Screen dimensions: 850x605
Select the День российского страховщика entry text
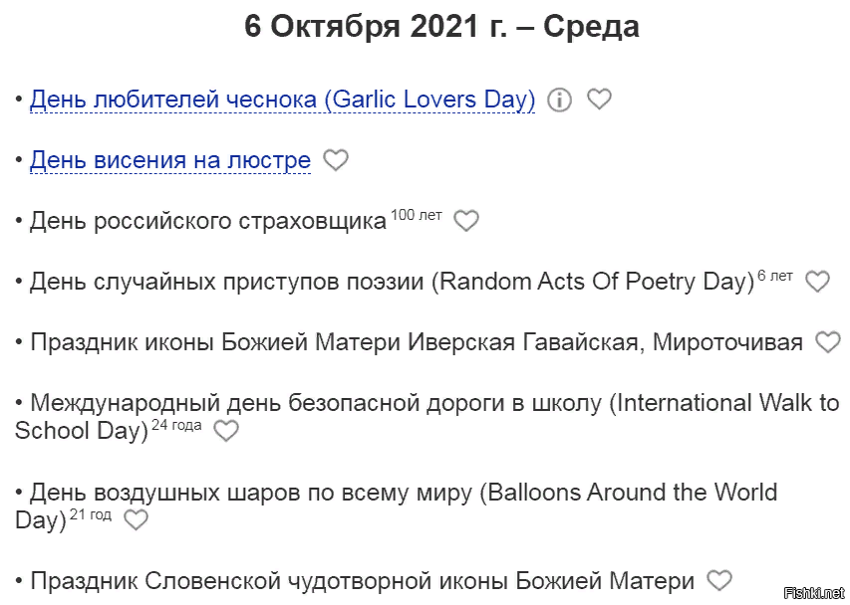tap(208, 221)
